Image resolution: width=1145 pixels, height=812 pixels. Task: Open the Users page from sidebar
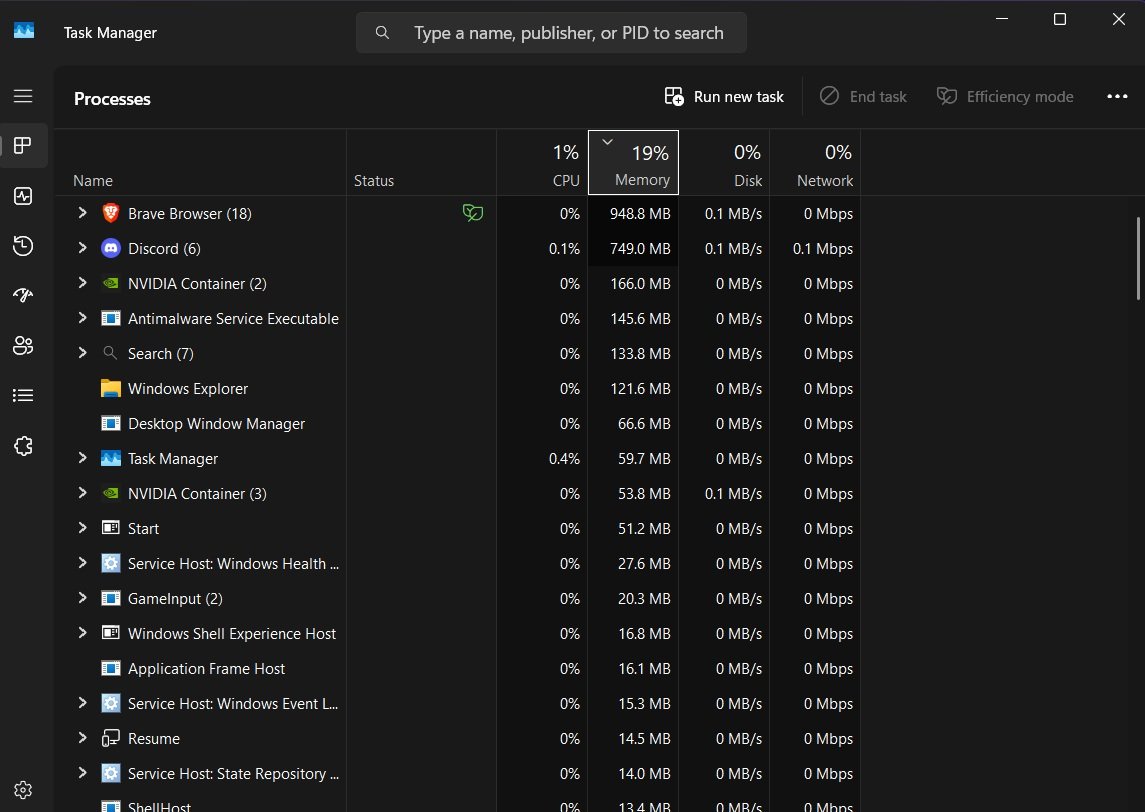(23, 345)
